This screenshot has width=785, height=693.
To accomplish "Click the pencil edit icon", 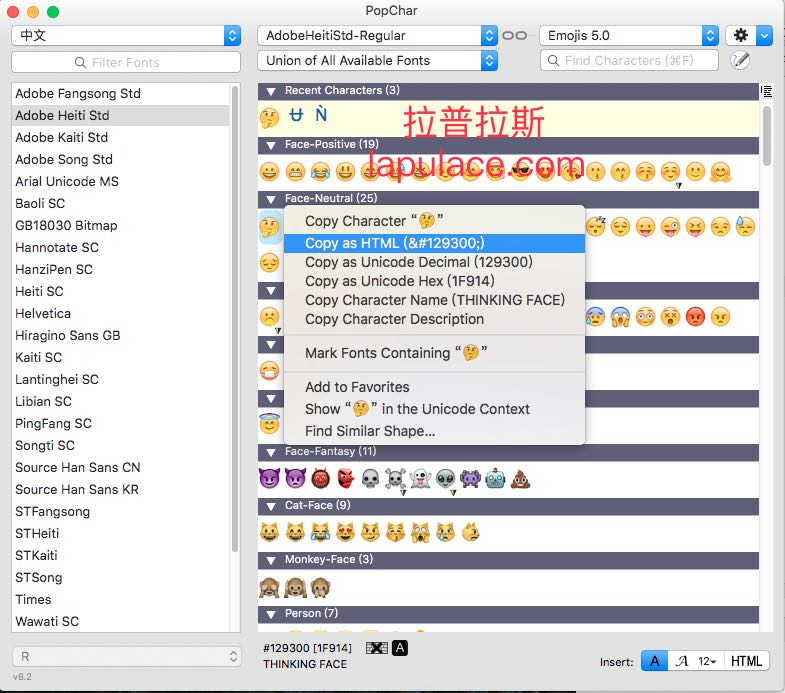I will (x=740, y=61).
